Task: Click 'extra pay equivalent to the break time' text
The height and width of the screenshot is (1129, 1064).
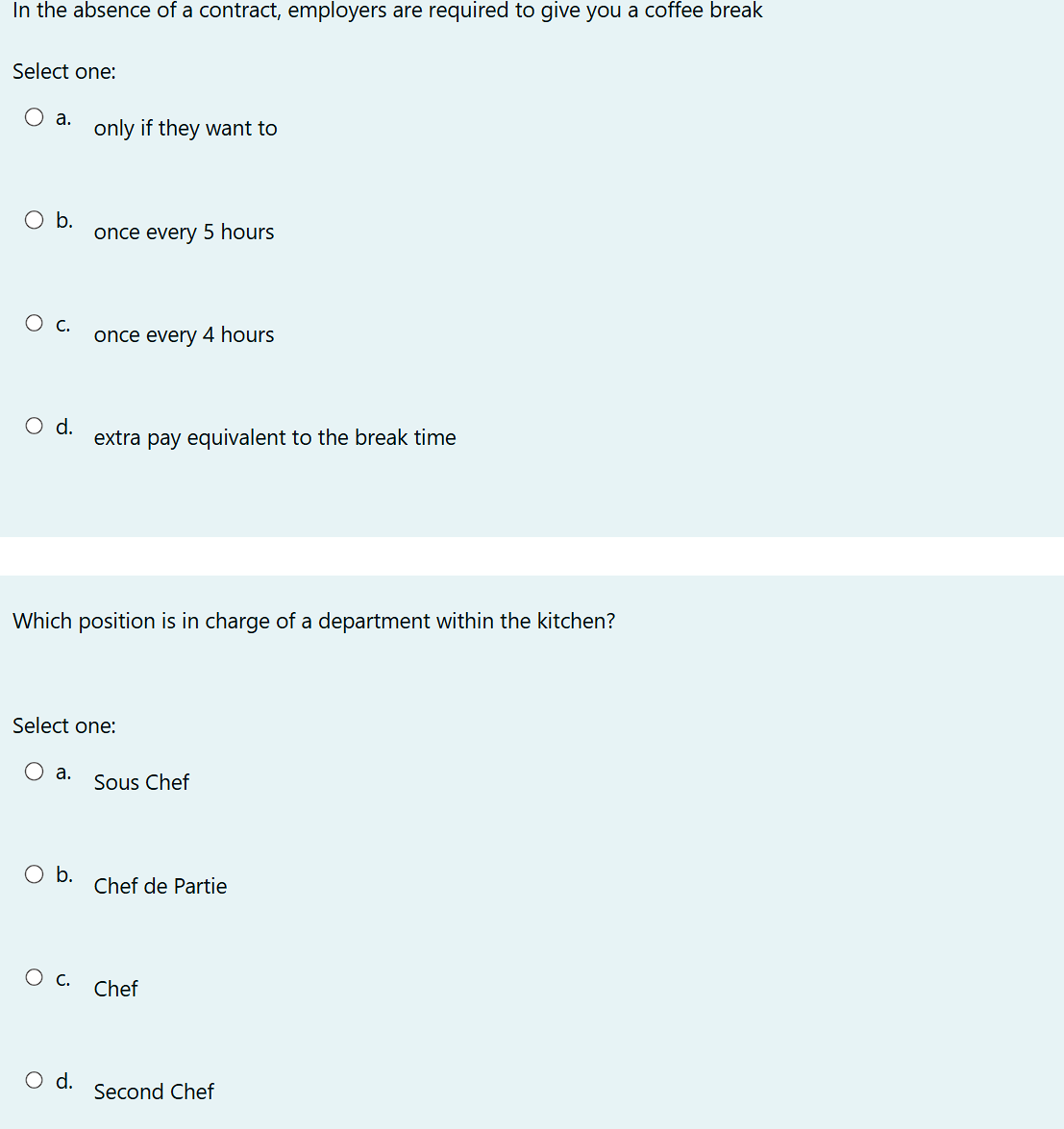Action: (x=275, y=438)
